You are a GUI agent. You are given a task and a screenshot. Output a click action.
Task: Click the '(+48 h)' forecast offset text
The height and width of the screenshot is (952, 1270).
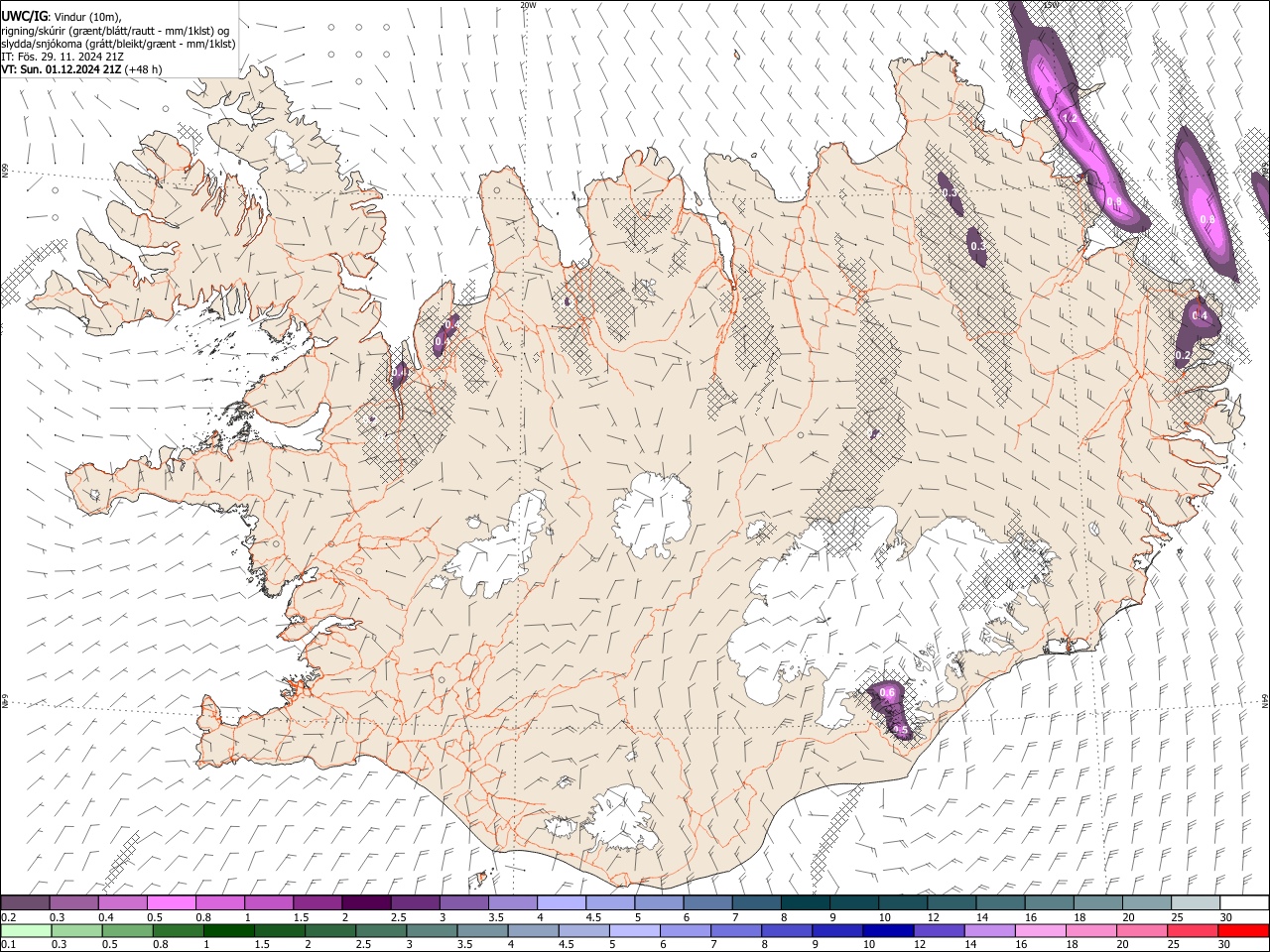point(144,69)
